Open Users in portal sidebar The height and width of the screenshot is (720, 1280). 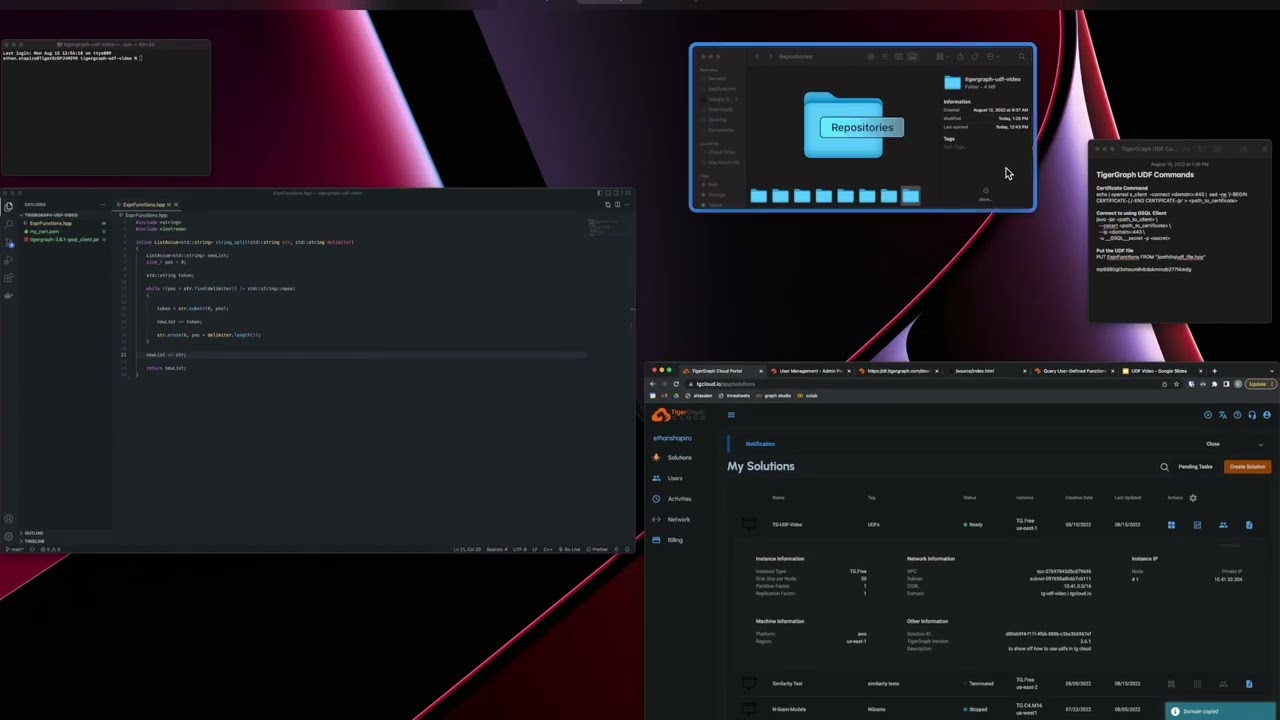pos(668,478)
